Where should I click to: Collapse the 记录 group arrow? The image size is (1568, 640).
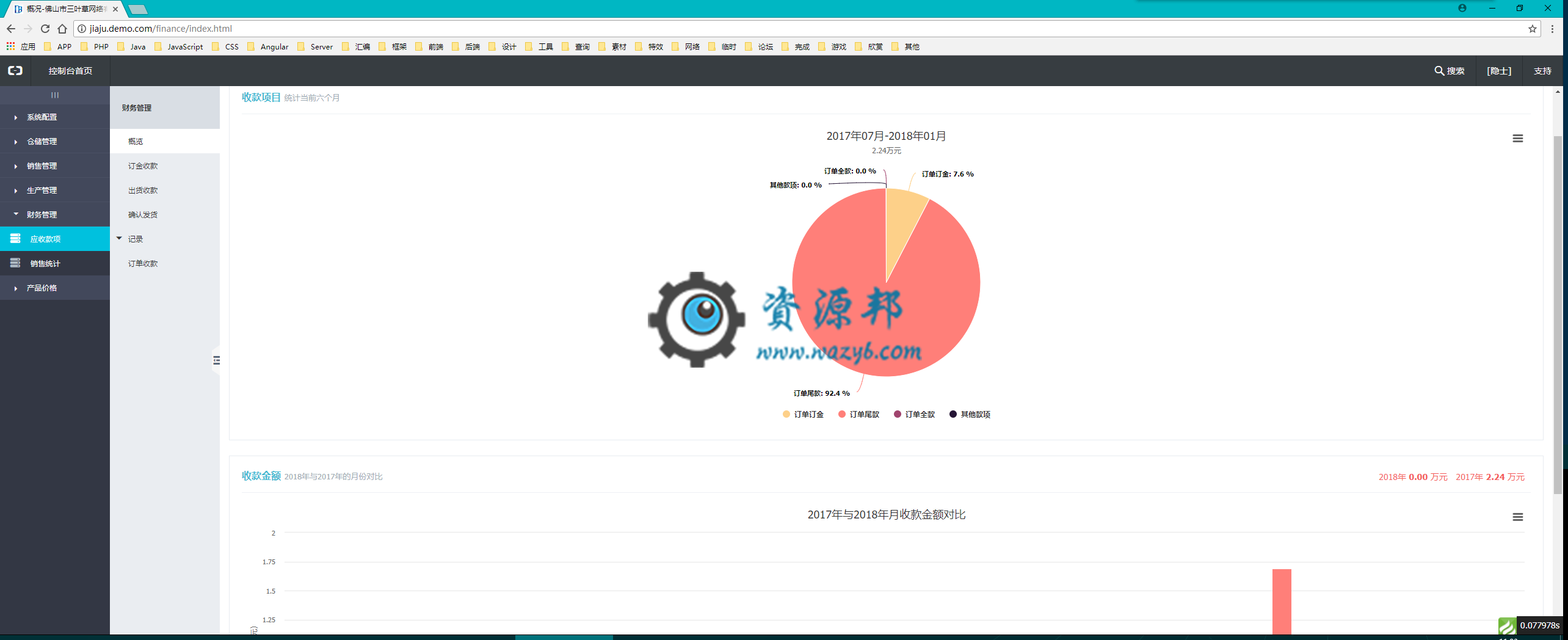120,239
